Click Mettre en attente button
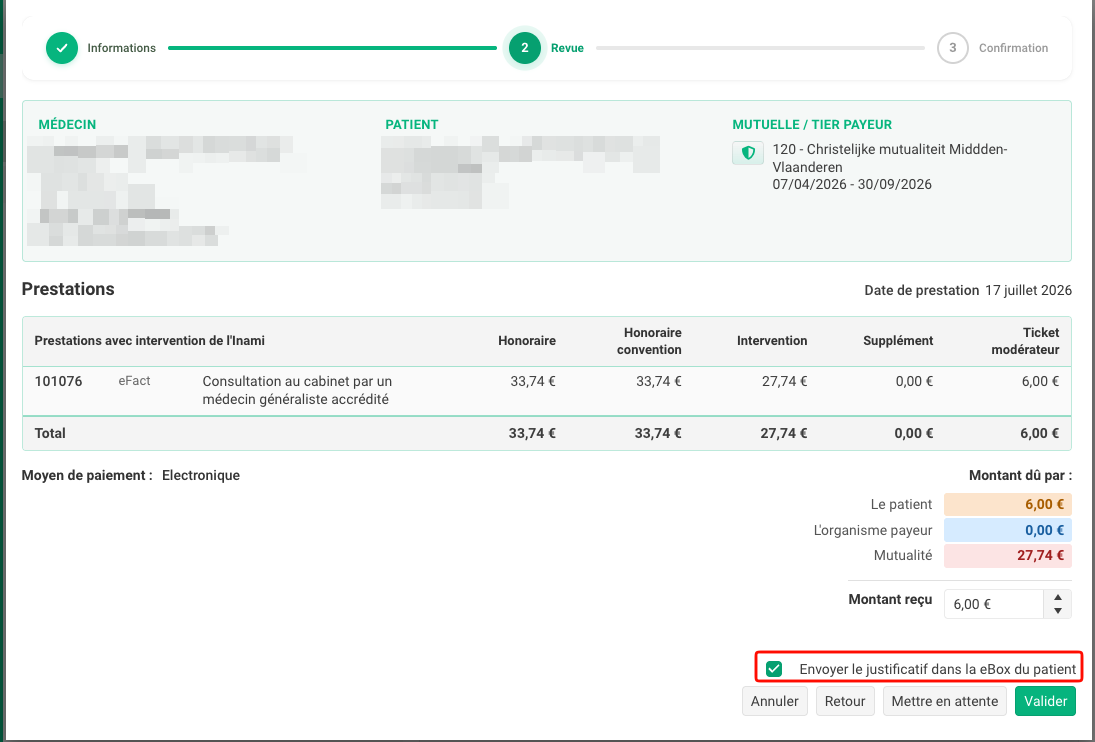Viewport: 1095px width, 742px height. point(945,702)
